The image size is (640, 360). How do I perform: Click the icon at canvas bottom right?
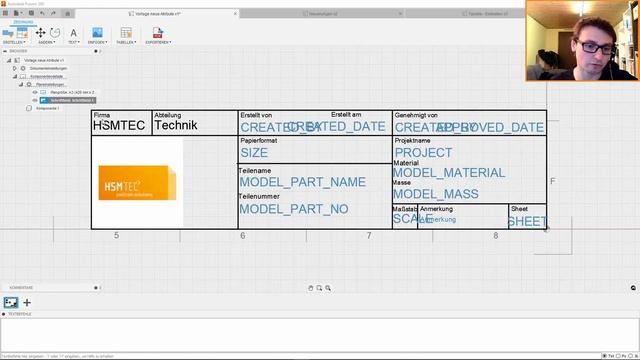point(633,288)
